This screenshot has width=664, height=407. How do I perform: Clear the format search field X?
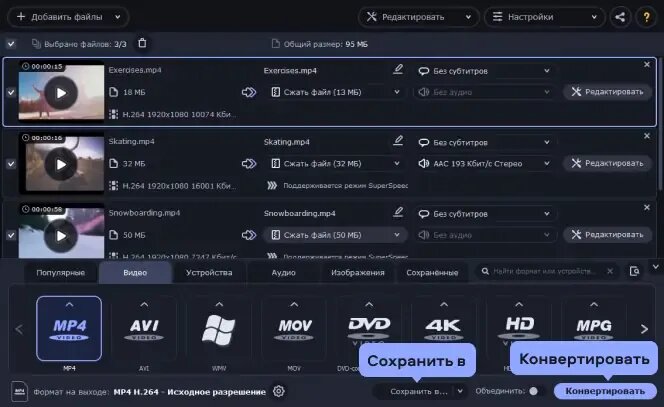[x=610, y=271]
